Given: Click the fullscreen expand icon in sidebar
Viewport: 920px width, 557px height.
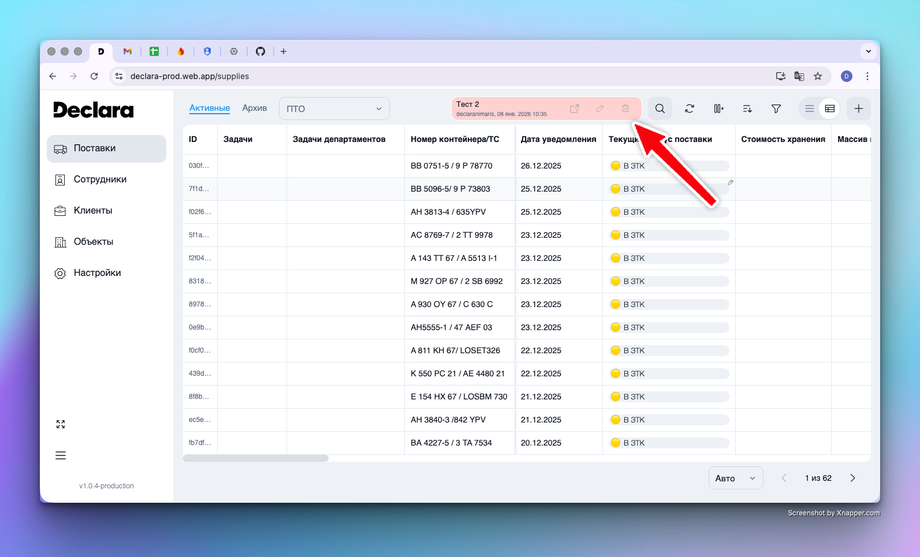Looking at the screenshot, I should click(60, 424).
